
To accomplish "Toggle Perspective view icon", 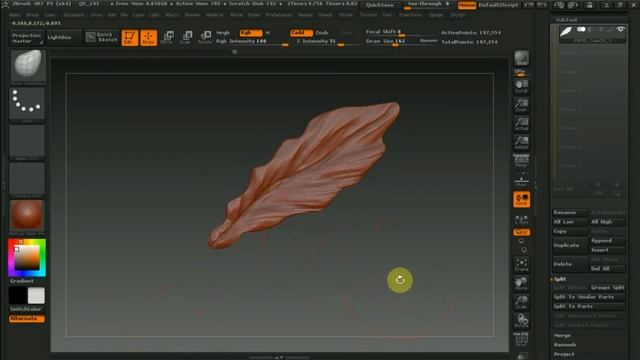I will pos(521,161).
